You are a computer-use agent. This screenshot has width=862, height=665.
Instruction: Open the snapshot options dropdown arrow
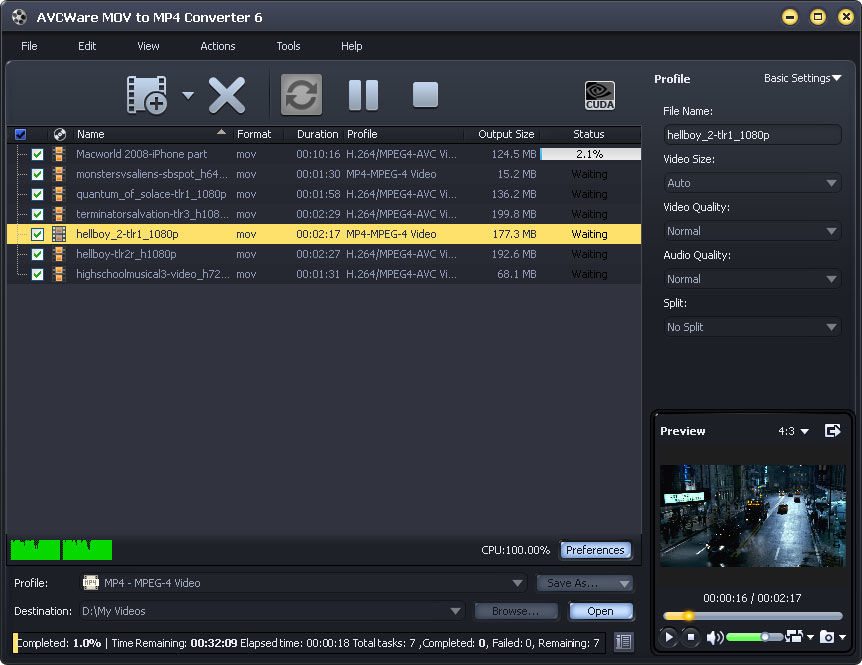click(842, 638)
